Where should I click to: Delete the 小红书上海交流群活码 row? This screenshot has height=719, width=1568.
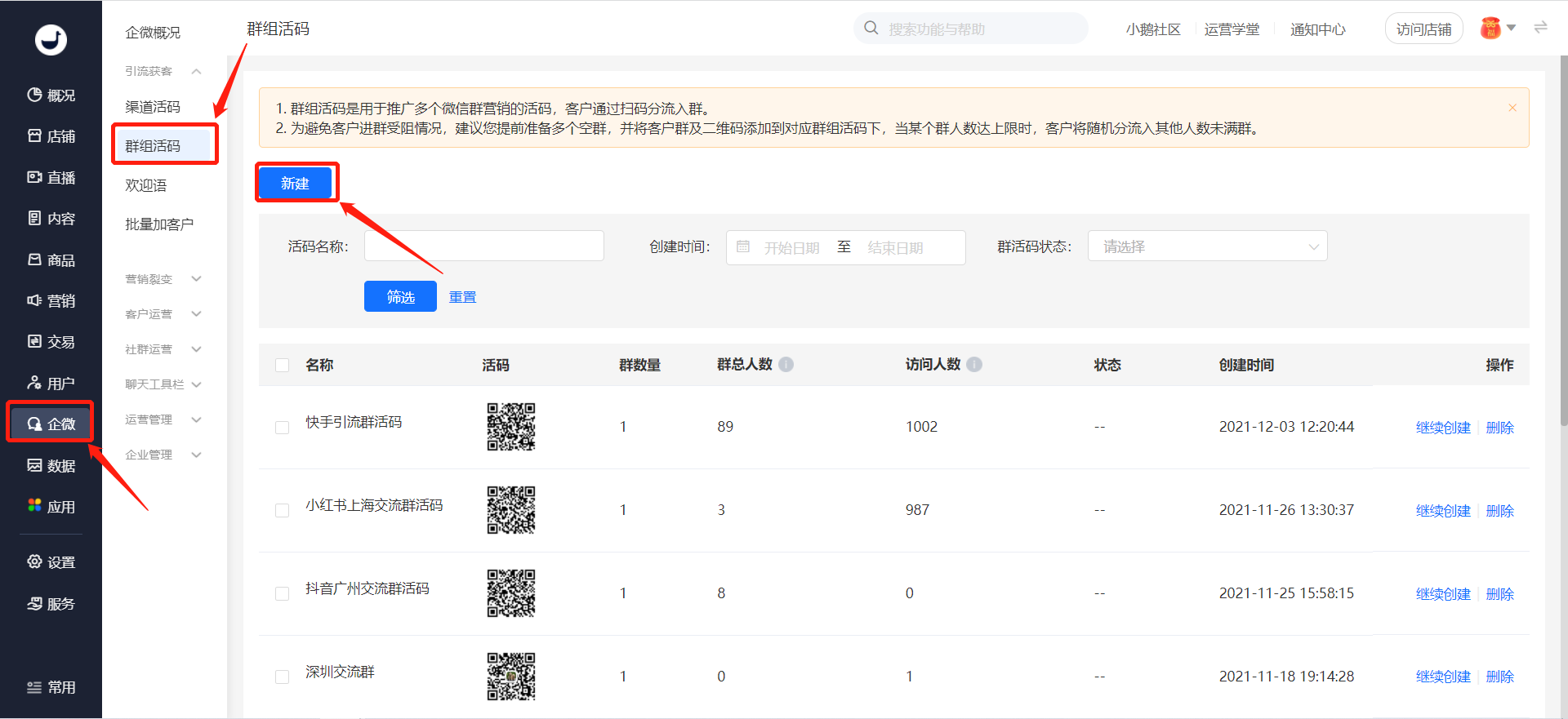[1499, 511]
